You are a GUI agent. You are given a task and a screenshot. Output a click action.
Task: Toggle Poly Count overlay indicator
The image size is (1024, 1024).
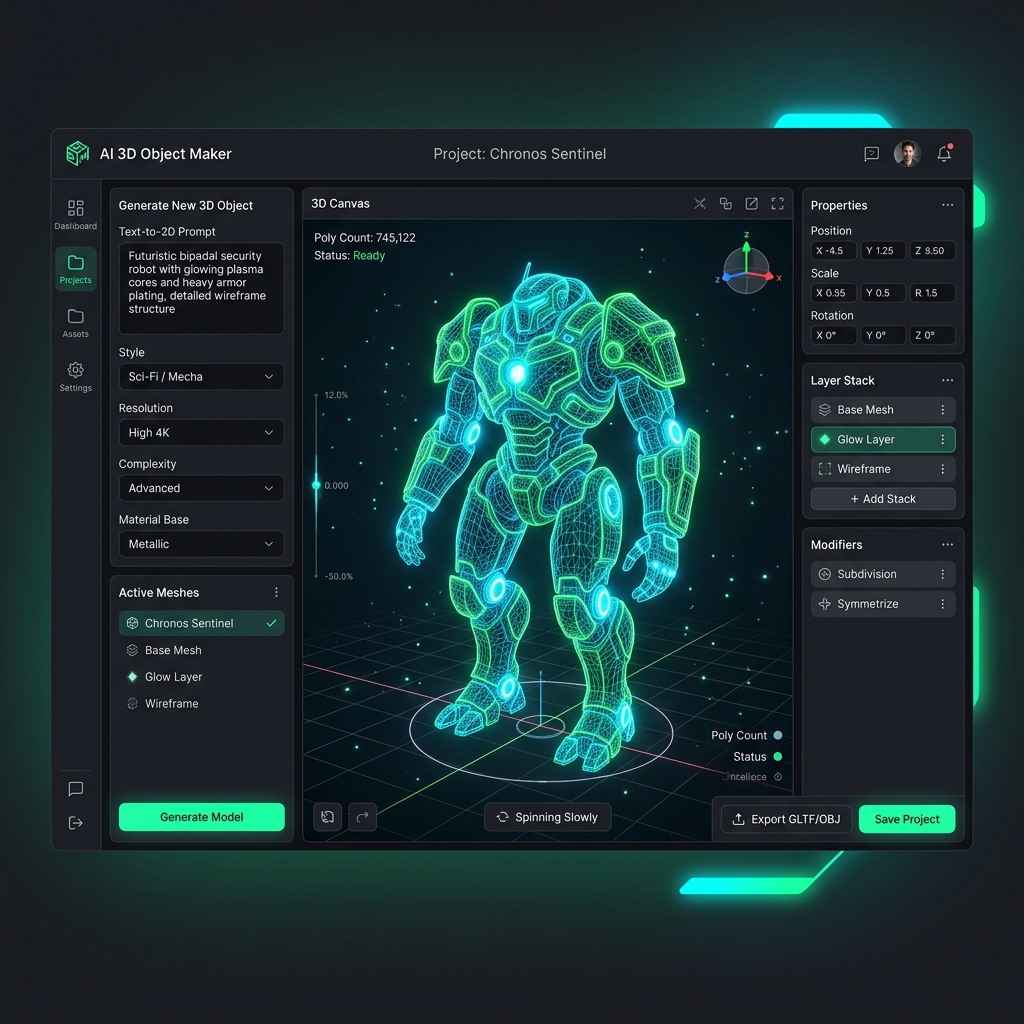pos(778,735)
